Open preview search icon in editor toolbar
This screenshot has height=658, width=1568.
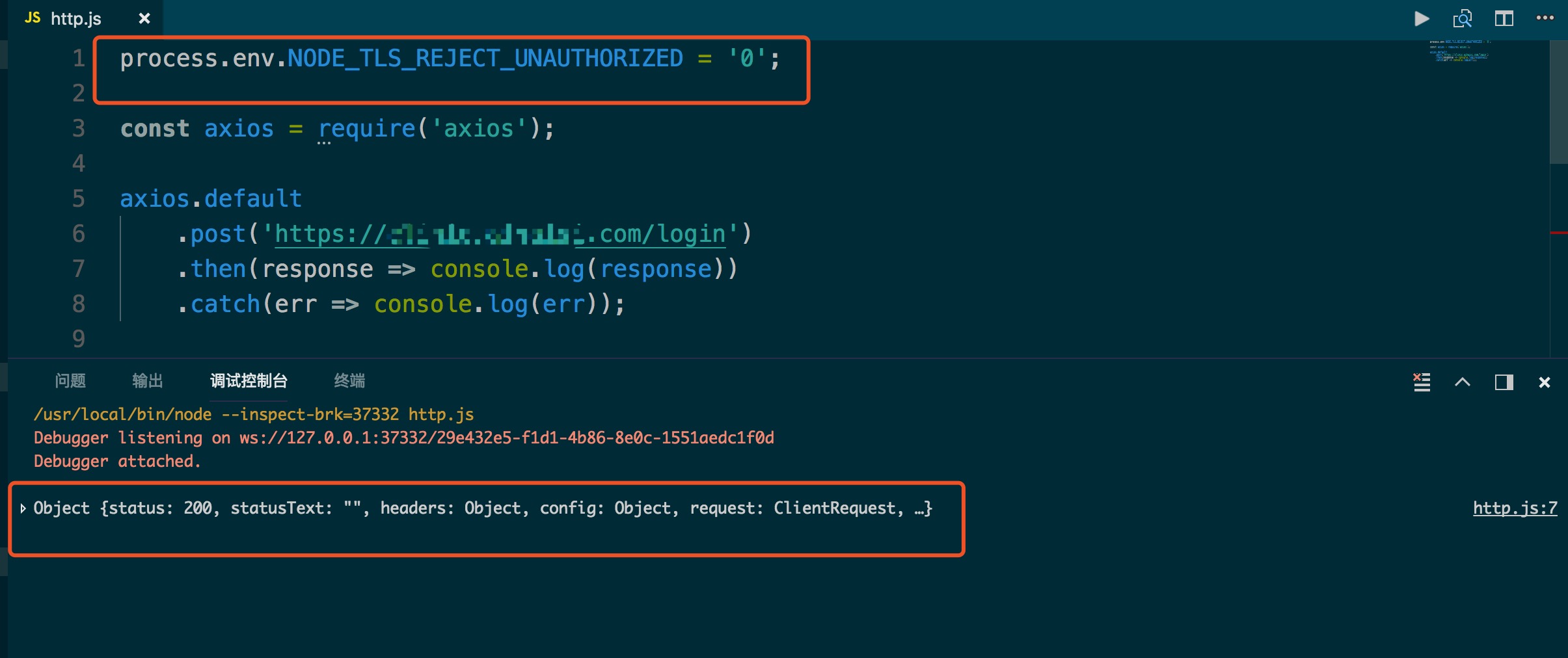1463,19
